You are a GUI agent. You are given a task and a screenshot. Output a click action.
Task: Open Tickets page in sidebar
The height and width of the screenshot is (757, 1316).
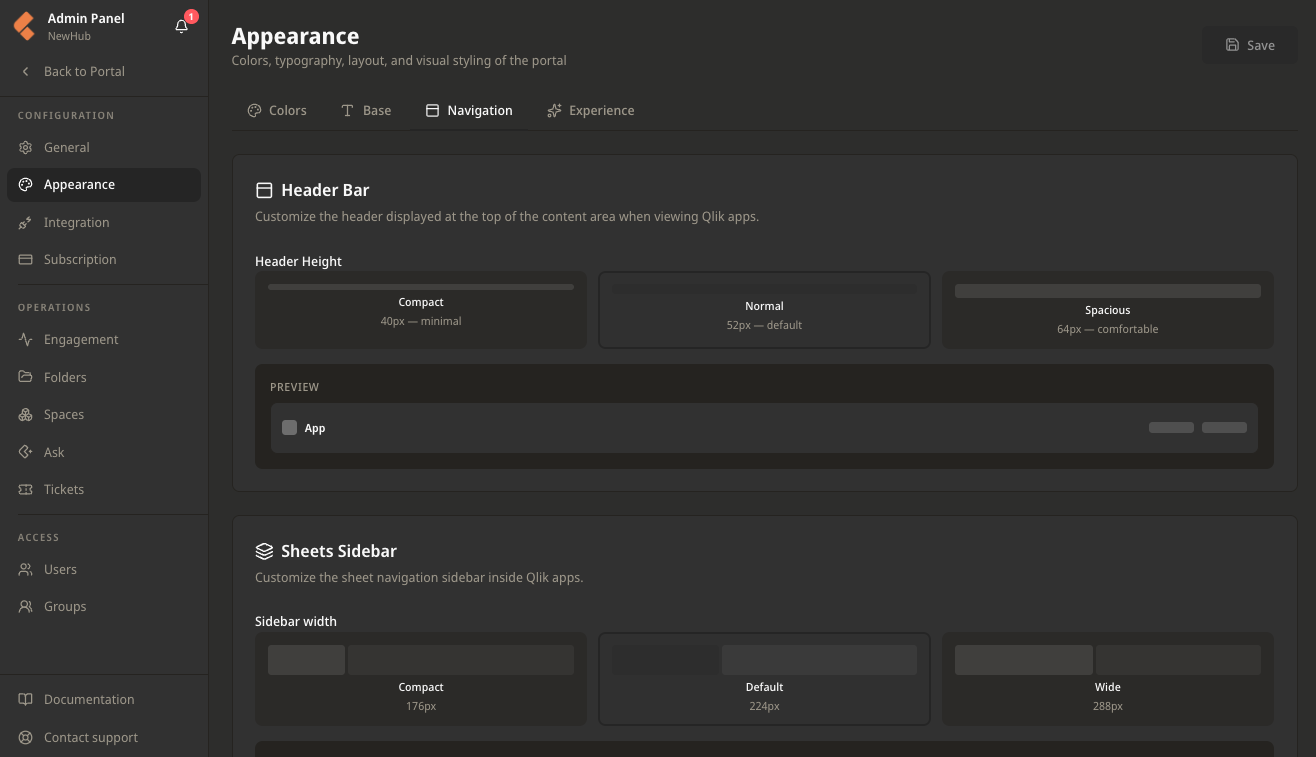[104, 490]
